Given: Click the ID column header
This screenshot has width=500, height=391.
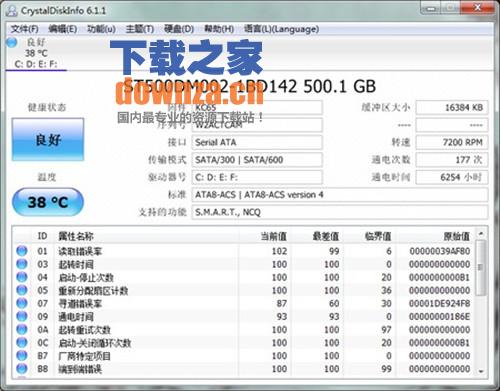Looking at the screenshot, I should [x=42, y=236].
